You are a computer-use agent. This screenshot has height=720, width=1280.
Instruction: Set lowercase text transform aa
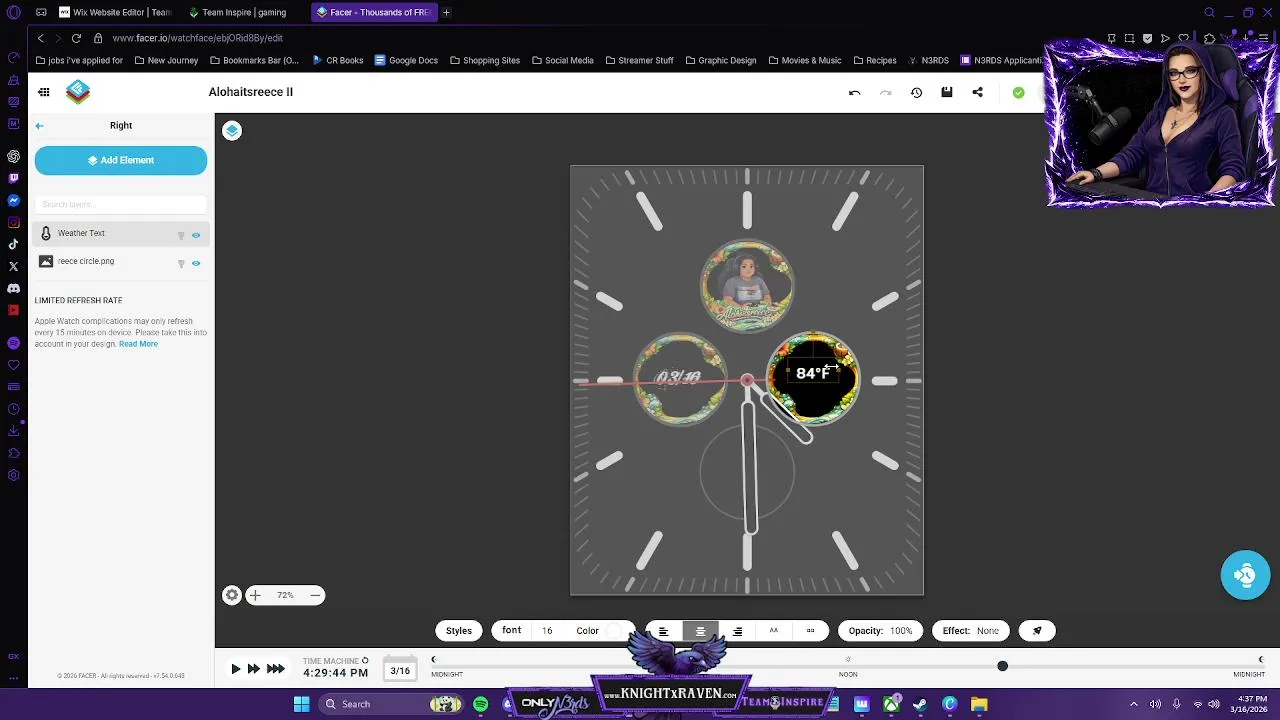(x=810, y=631)
